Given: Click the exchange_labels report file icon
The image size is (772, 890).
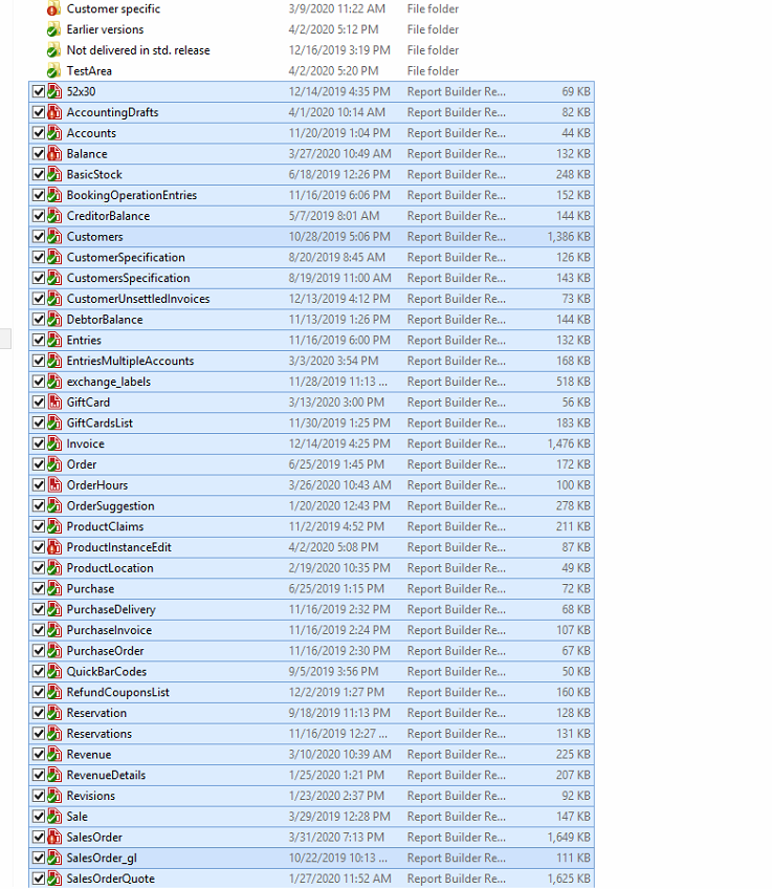Looking at the screenshot, I should [54, 381].
